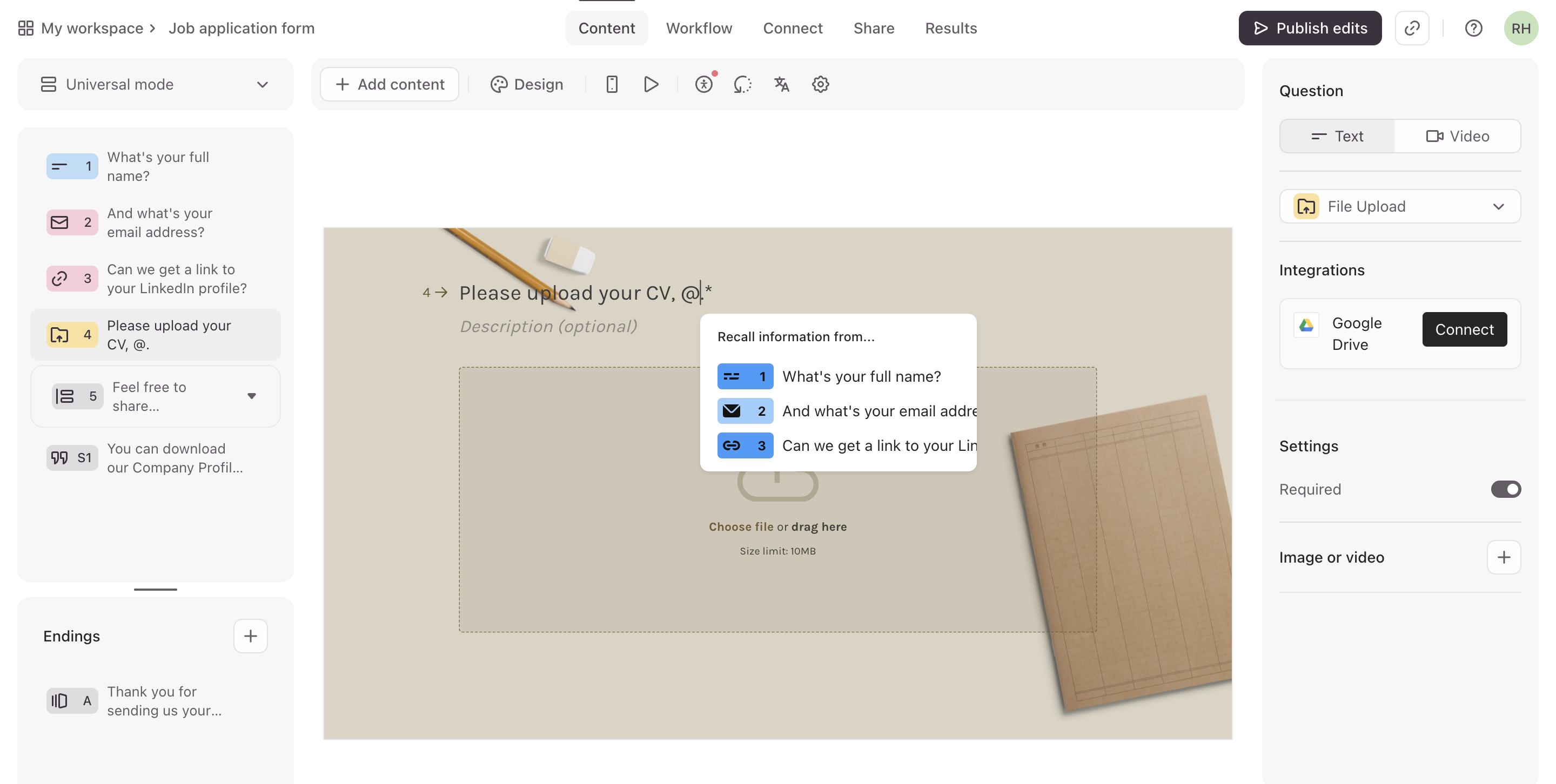Click the play preview icon
The height and width of the screenshot is (784, 1556).
[650, 84]
